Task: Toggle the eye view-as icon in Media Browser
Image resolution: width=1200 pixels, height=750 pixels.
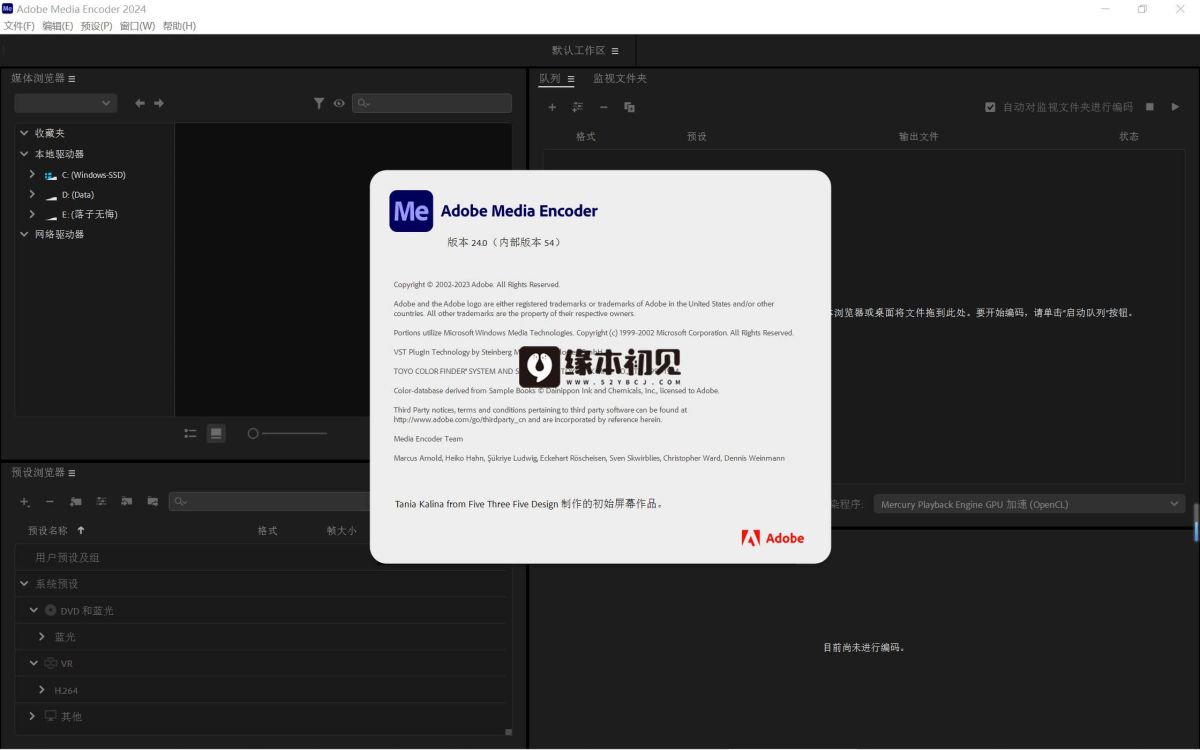Action: point(339,103)
